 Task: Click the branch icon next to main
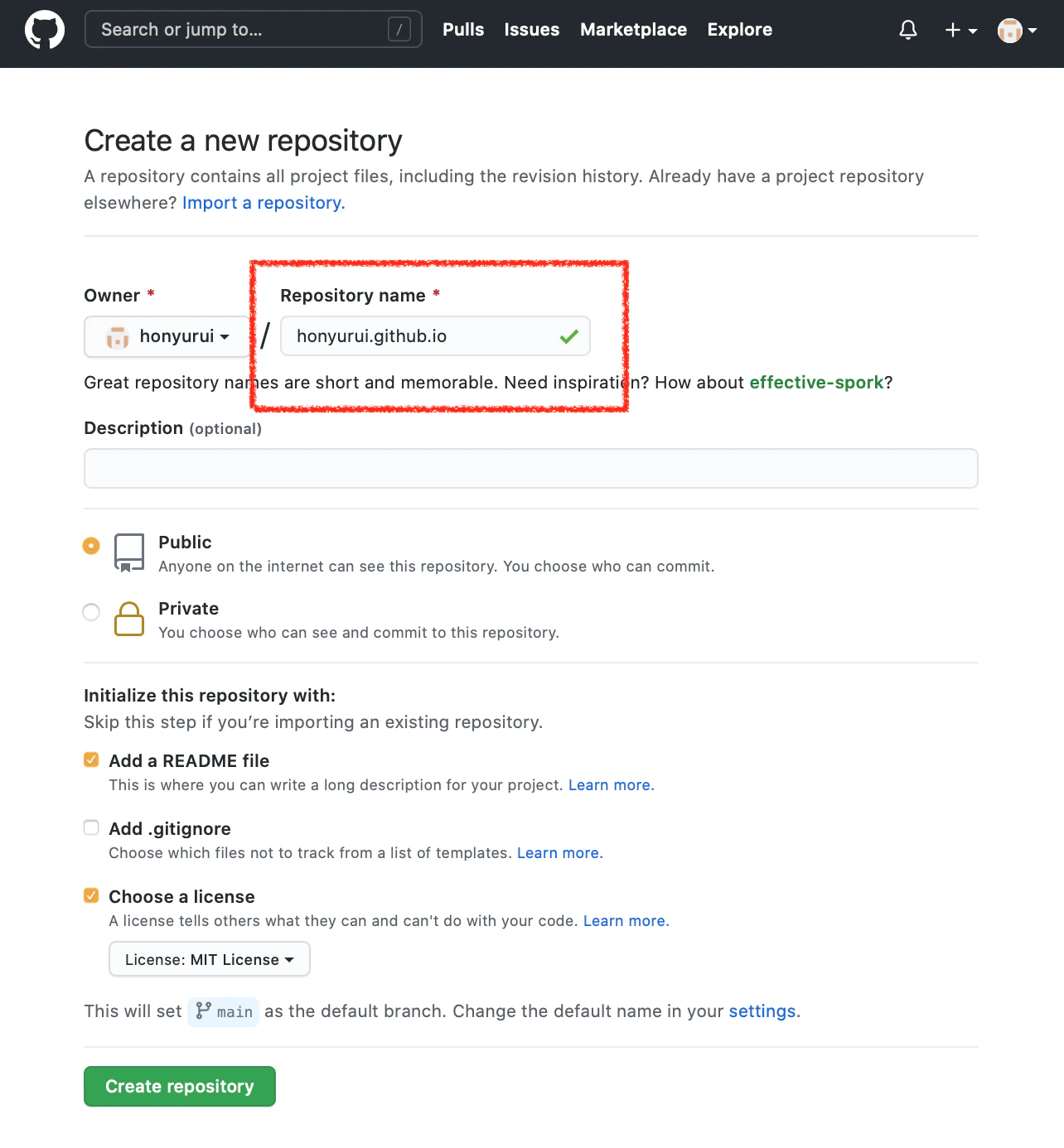(x=203, y=1011)
